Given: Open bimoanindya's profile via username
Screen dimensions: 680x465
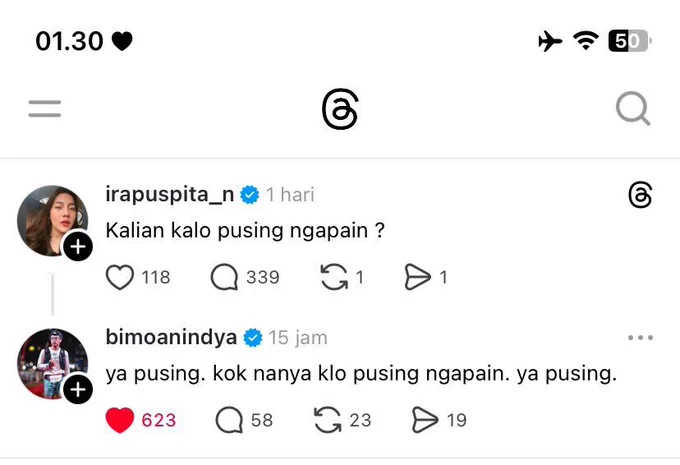Looking at the screenshot, I should pos(171,337).
